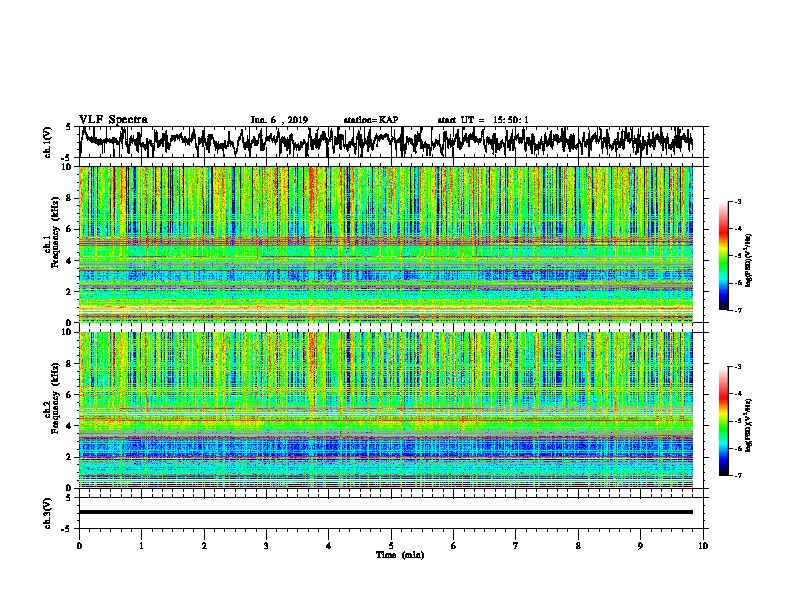Viewport: 792px width, 612px height.
Task: Click time axis tick label '8'
Action: point(578,546)
